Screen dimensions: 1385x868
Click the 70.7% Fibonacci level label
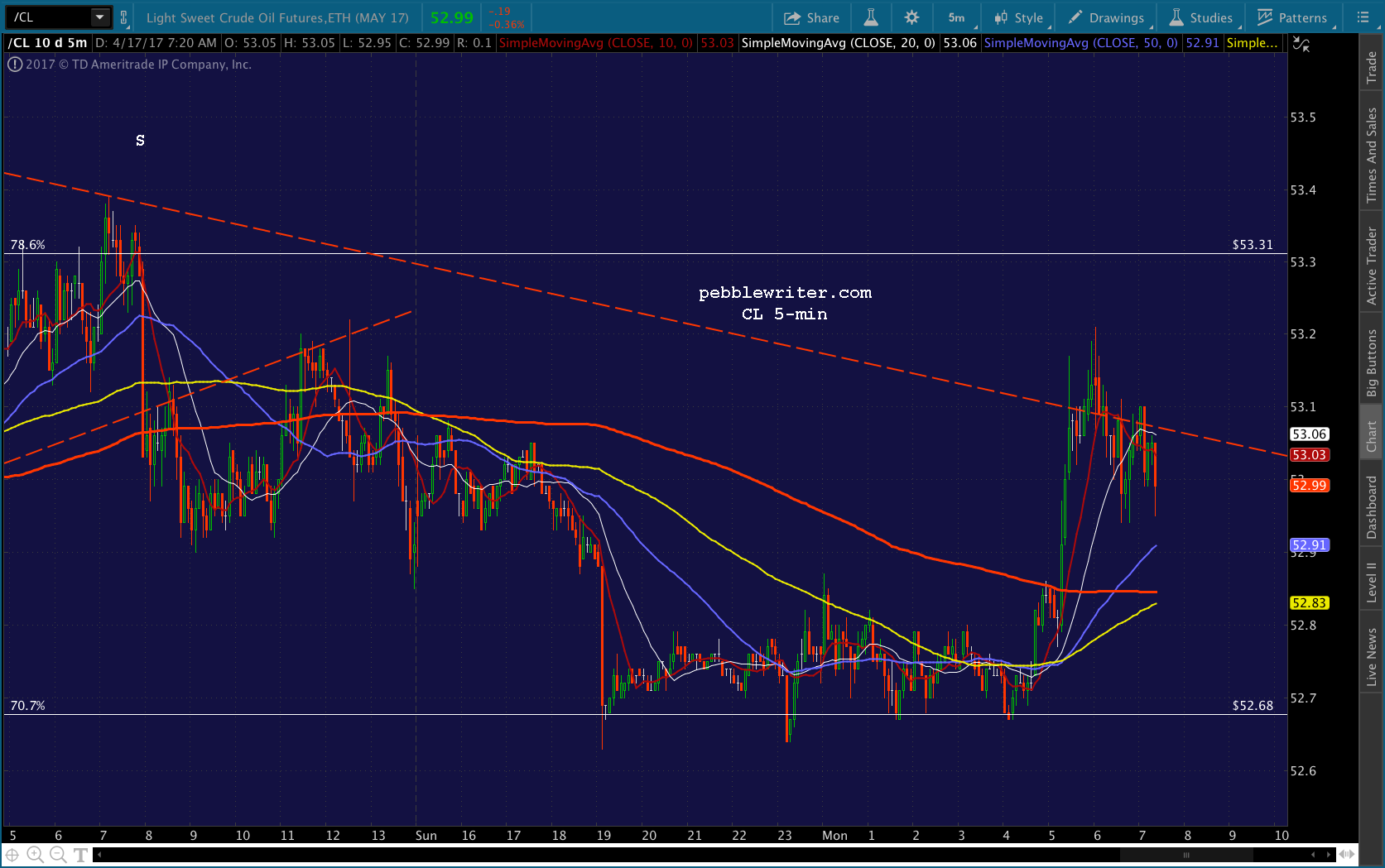pos(27,706)
